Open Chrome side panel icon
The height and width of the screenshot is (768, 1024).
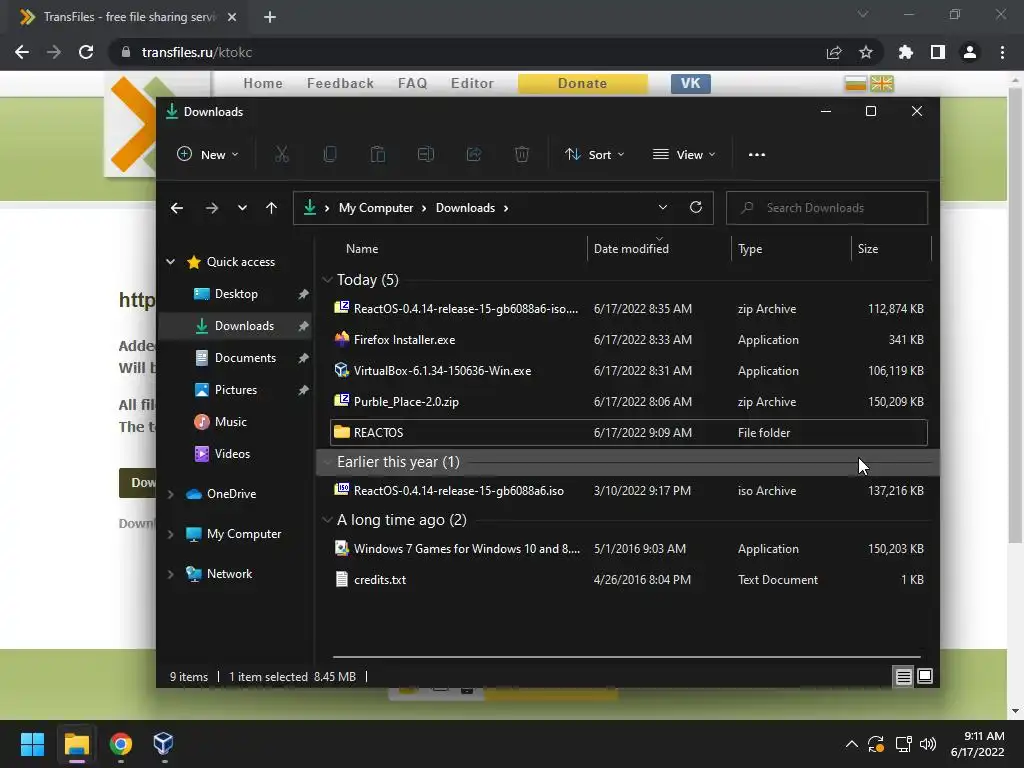click(938, 52)
